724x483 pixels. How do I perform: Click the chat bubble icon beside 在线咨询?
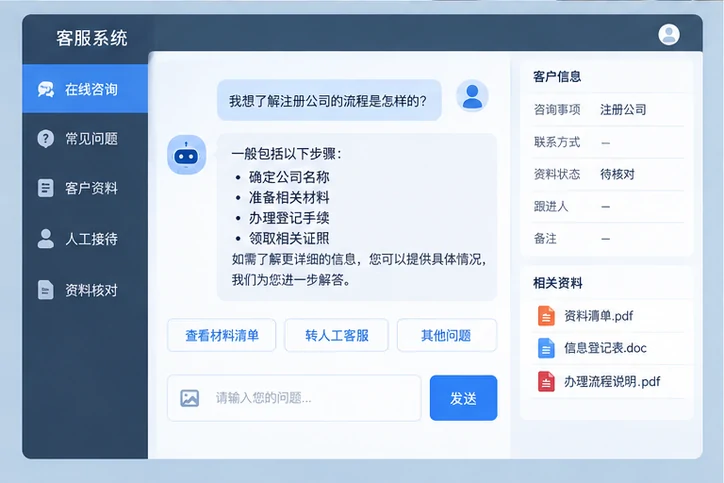tap(46, 89)
